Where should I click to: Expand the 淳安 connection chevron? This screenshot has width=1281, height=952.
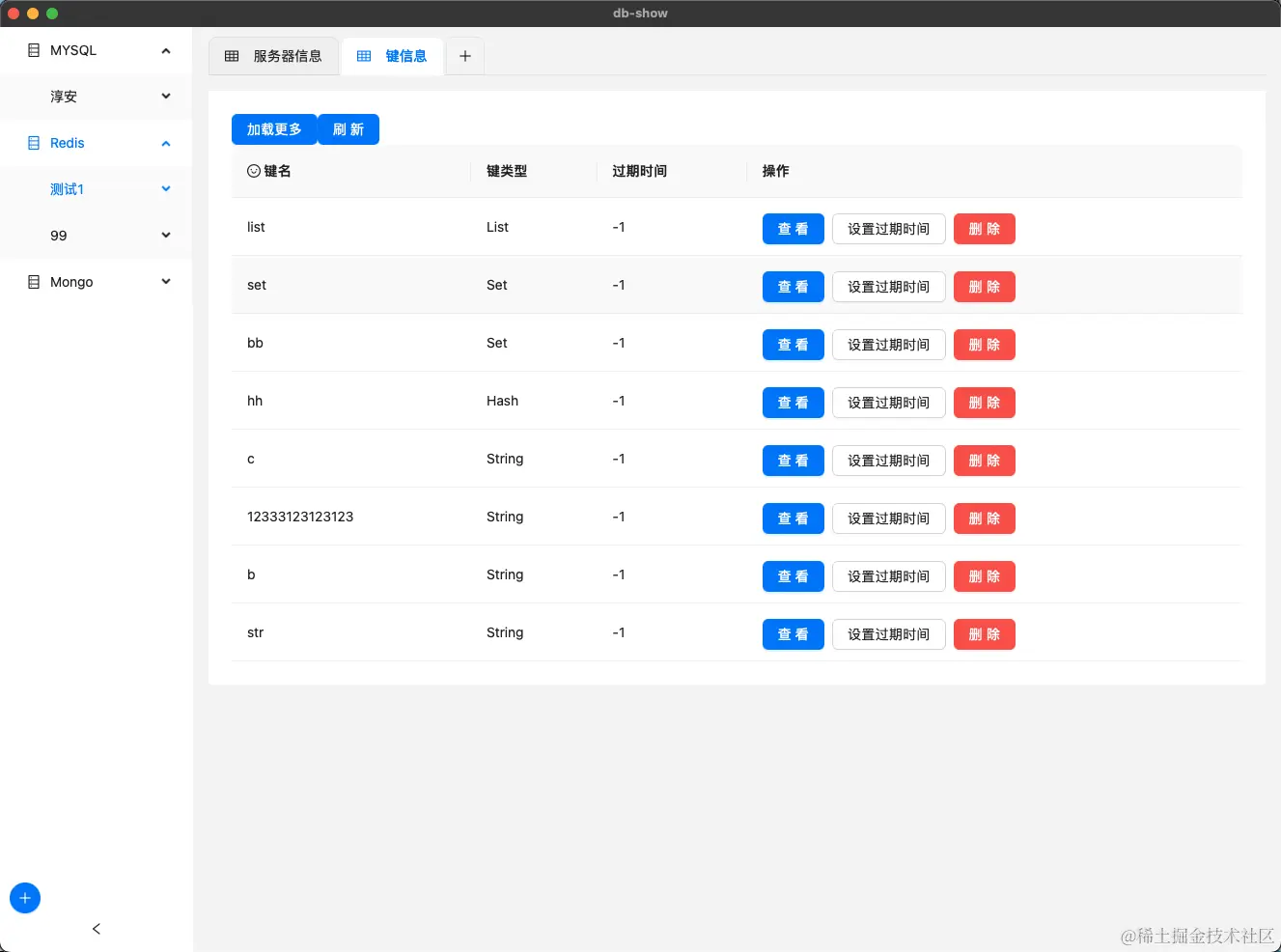coord(166,97)
